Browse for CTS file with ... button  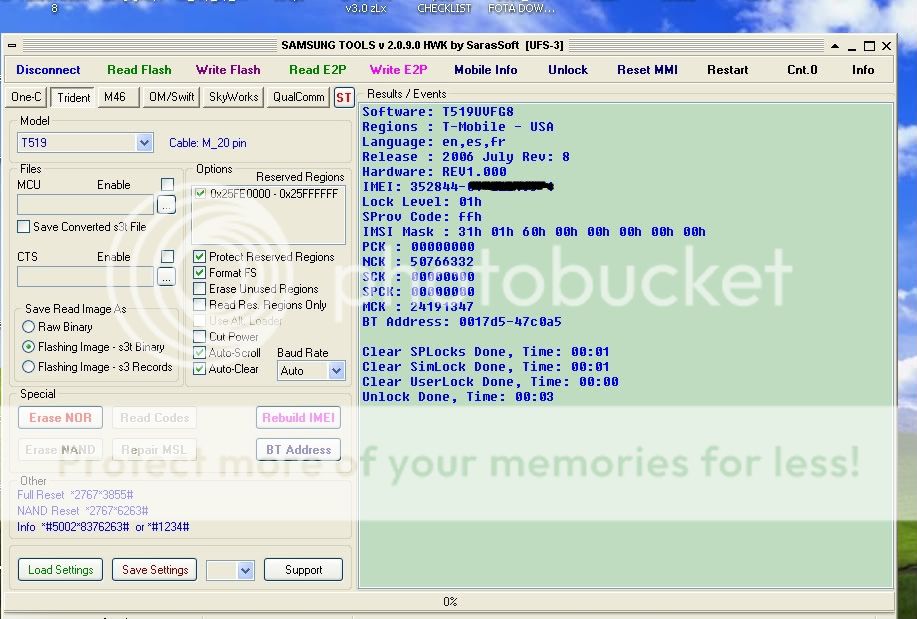[x=167, y=276]
